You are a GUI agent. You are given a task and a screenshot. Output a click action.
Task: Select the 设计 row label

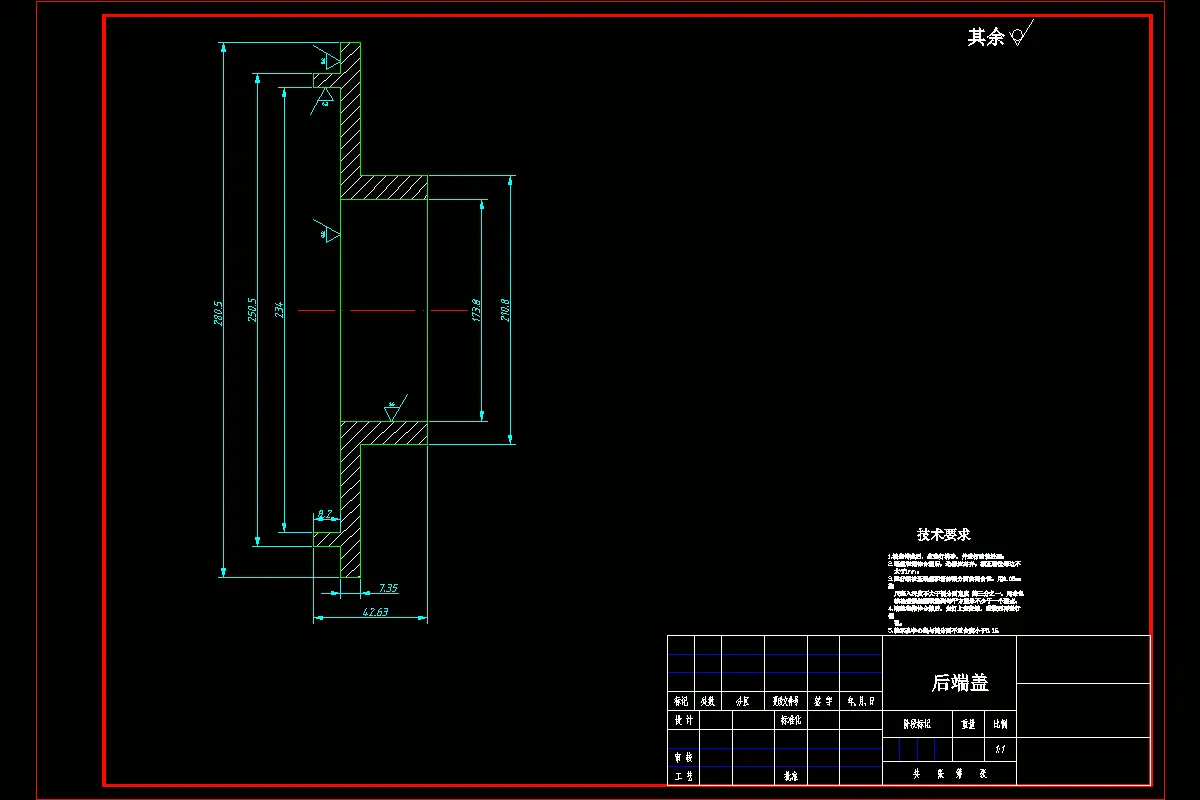[x=683, y=720]
